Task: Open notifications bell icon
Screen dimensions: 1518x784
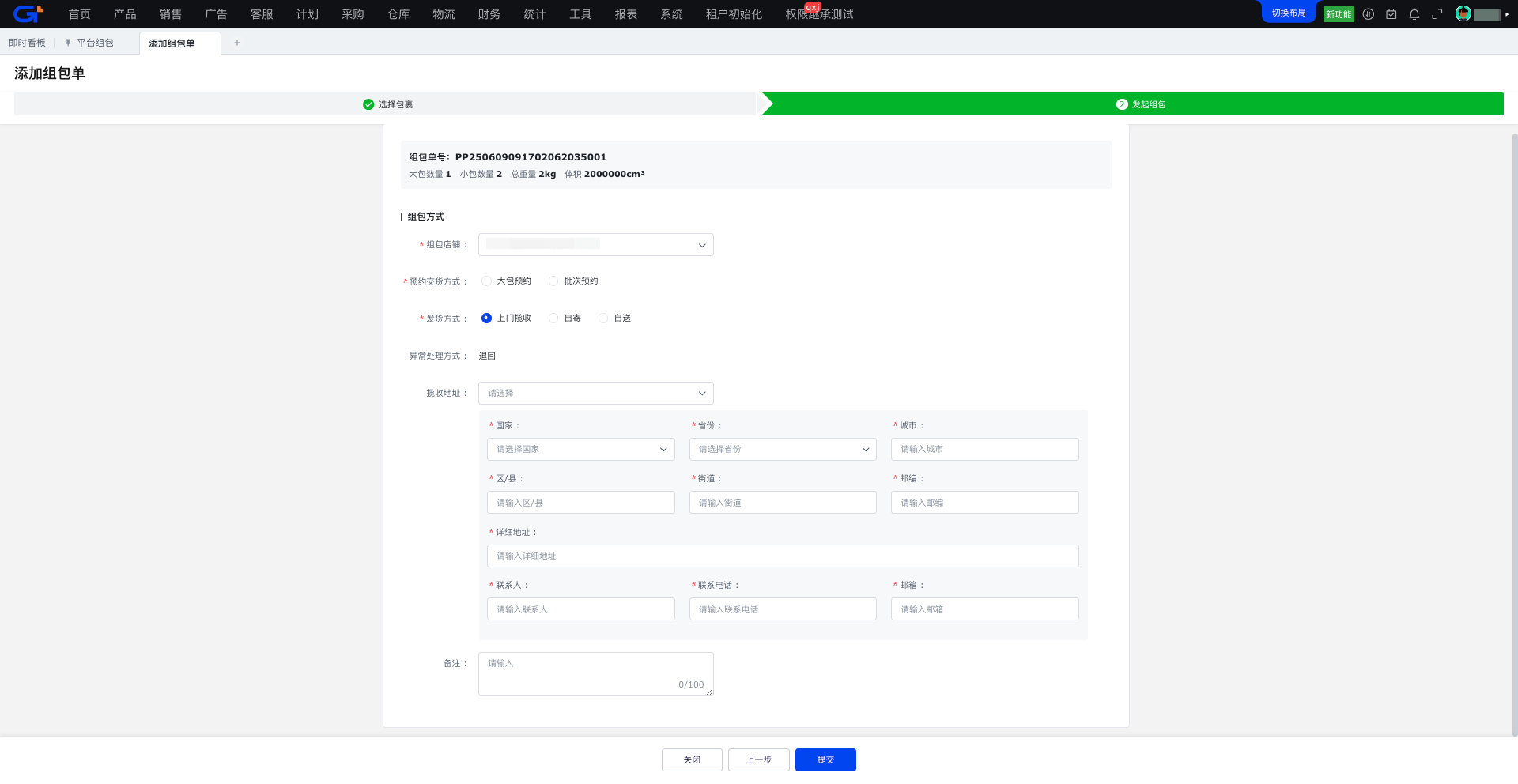Action: 1414,14
